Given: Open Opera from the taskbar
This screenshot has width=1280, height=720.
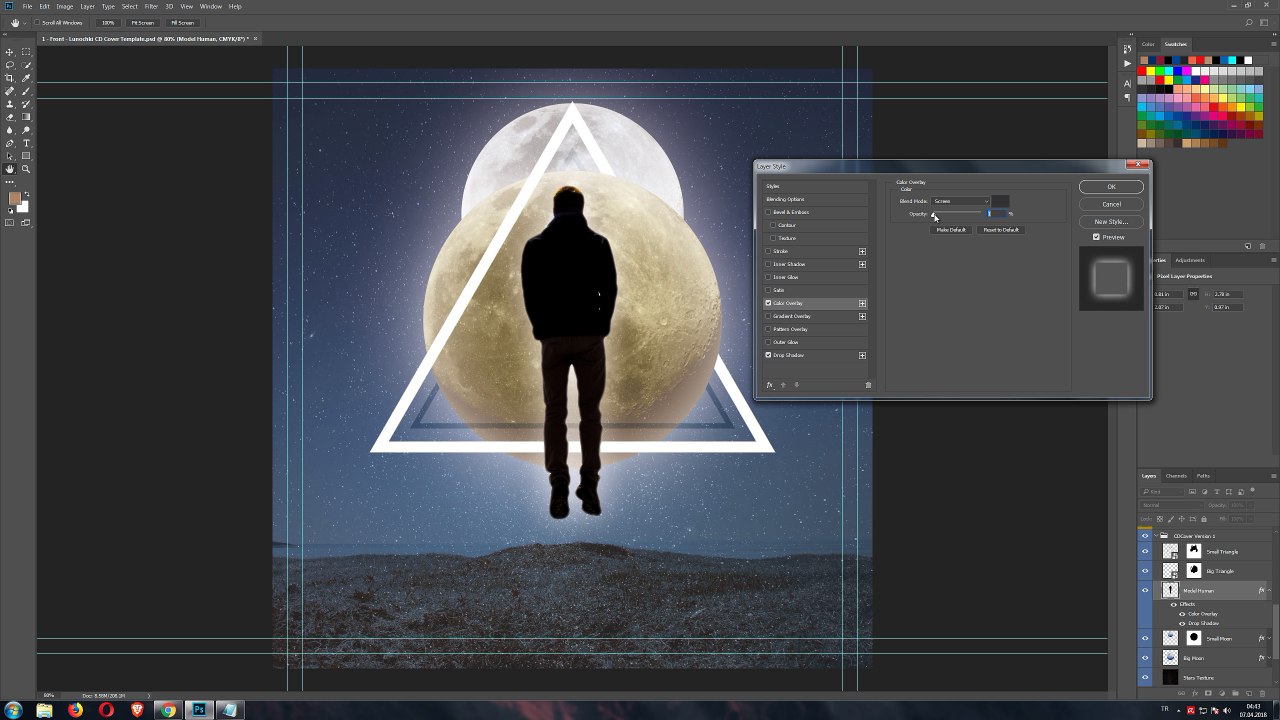Looking at the screenshot, I should pyautogui.click(x=106, y=710).
